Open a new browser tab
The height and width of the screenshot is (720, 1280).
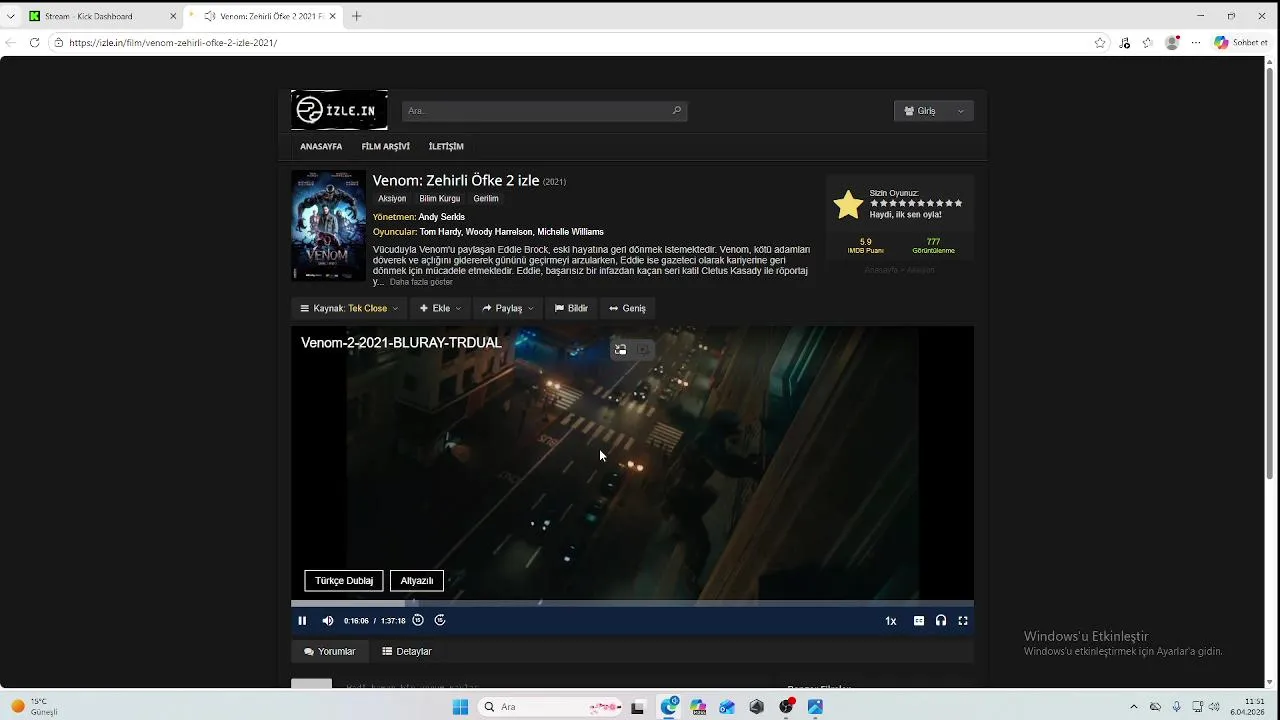pos(356,16)
